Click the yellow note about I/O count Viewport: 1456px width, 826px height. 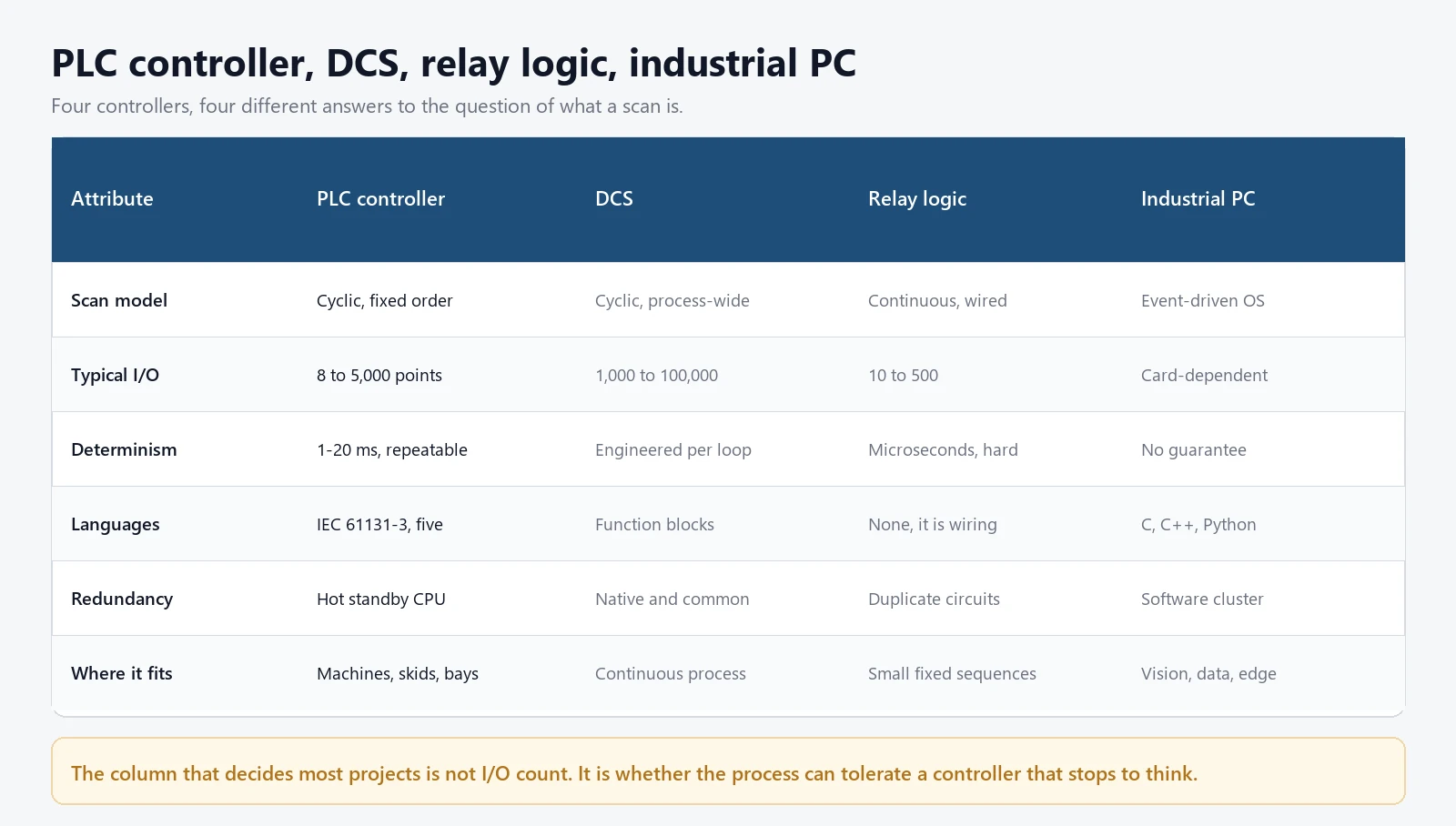click(x=728, y=771)
